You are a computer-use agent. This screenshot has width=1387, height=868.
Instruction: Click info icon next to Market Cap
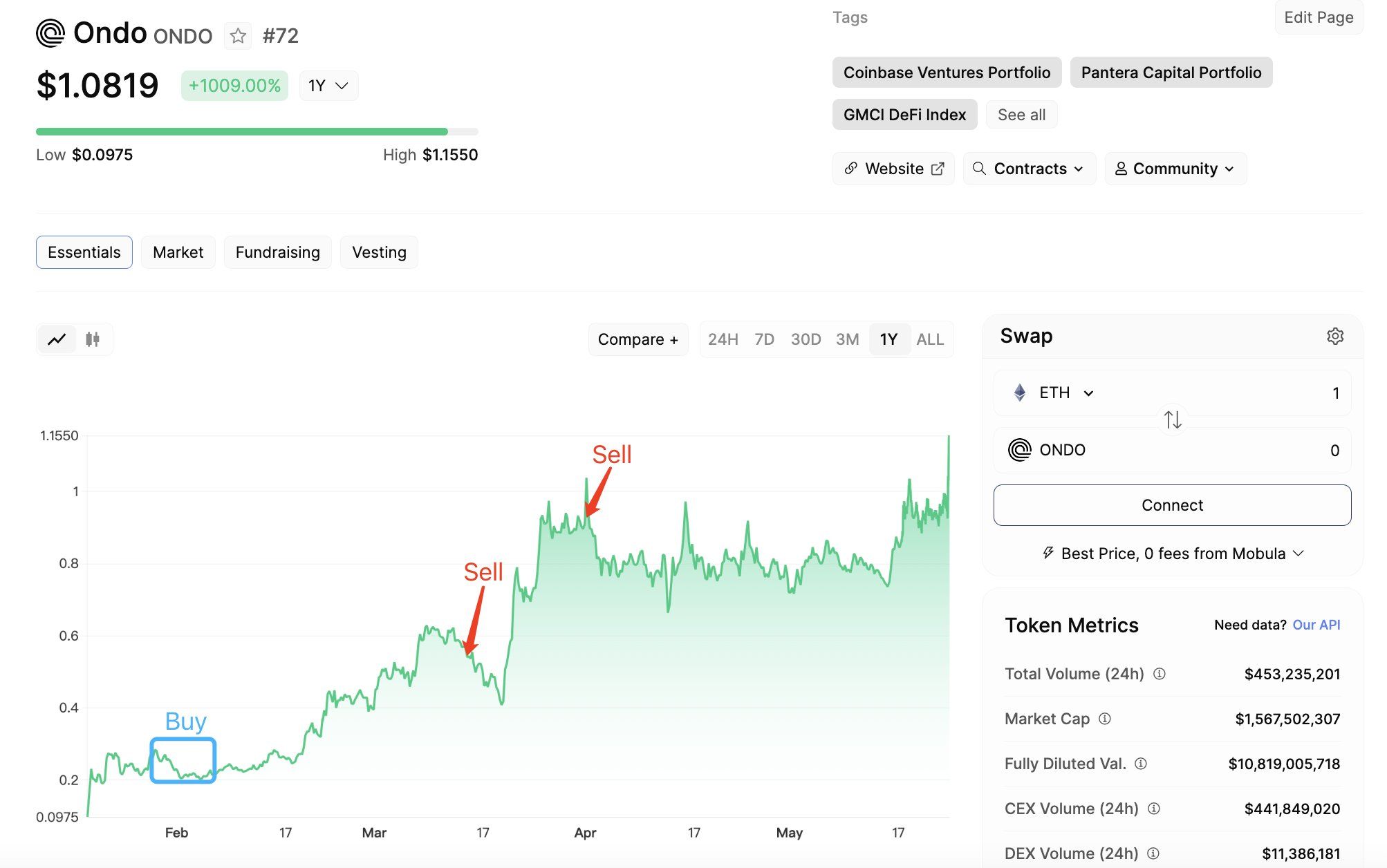(x=1105, y=719)
